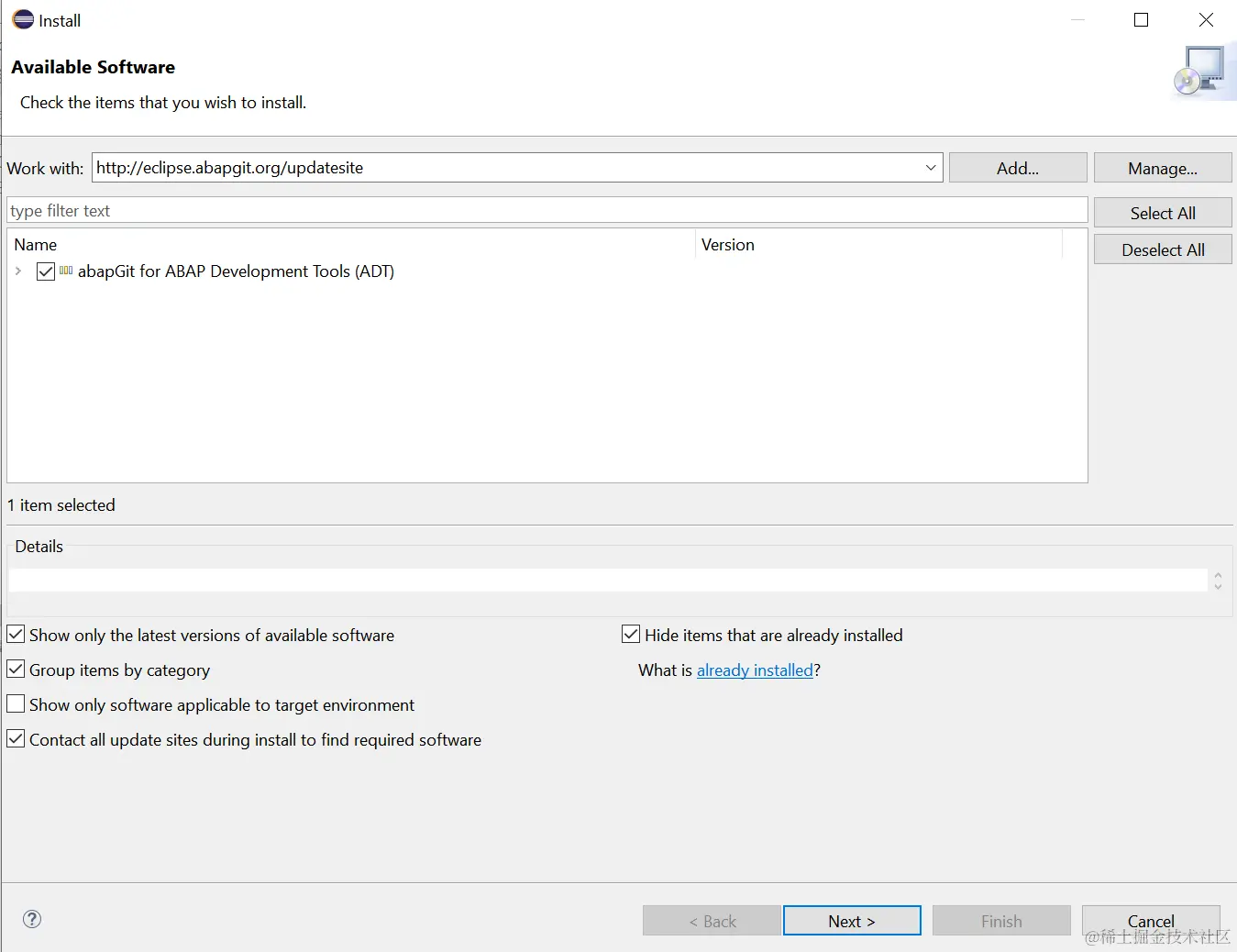Click the Details text area
This screenshot has width=1237, height=952.
(x=608, y=580)
